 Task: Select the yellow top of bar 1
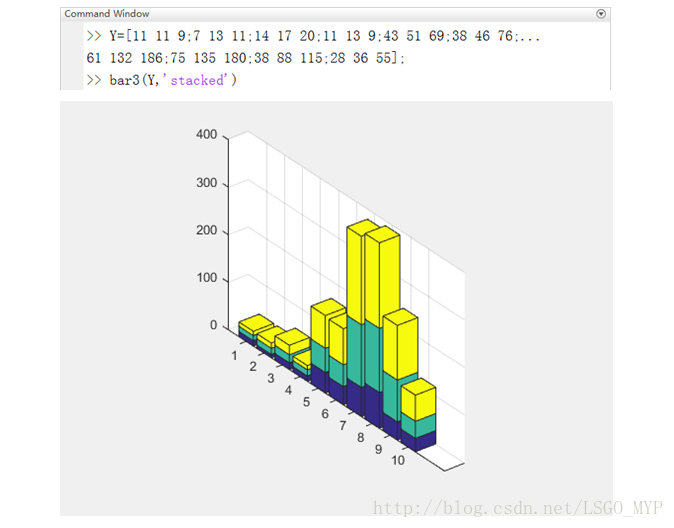tap(256, 323)
